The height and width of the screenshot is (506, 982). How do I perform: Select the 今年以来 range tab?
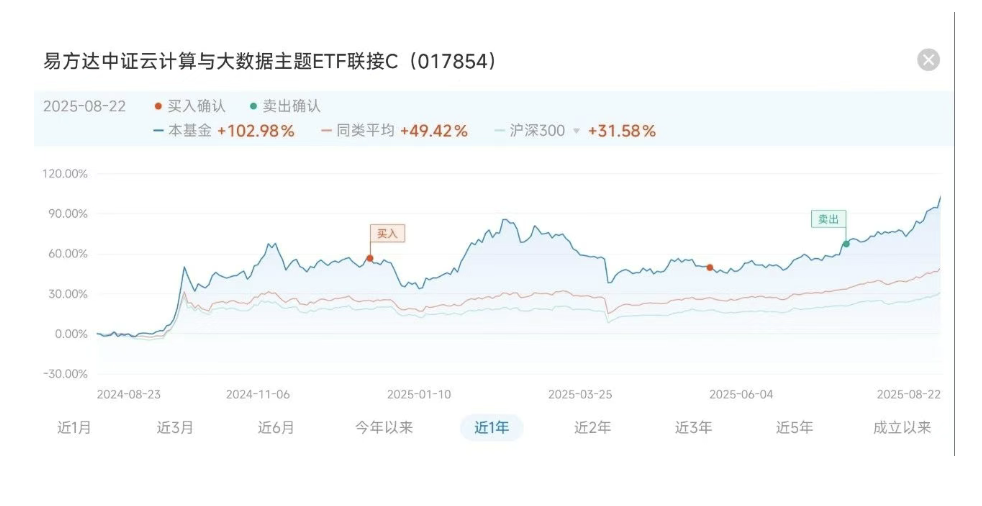384,427
